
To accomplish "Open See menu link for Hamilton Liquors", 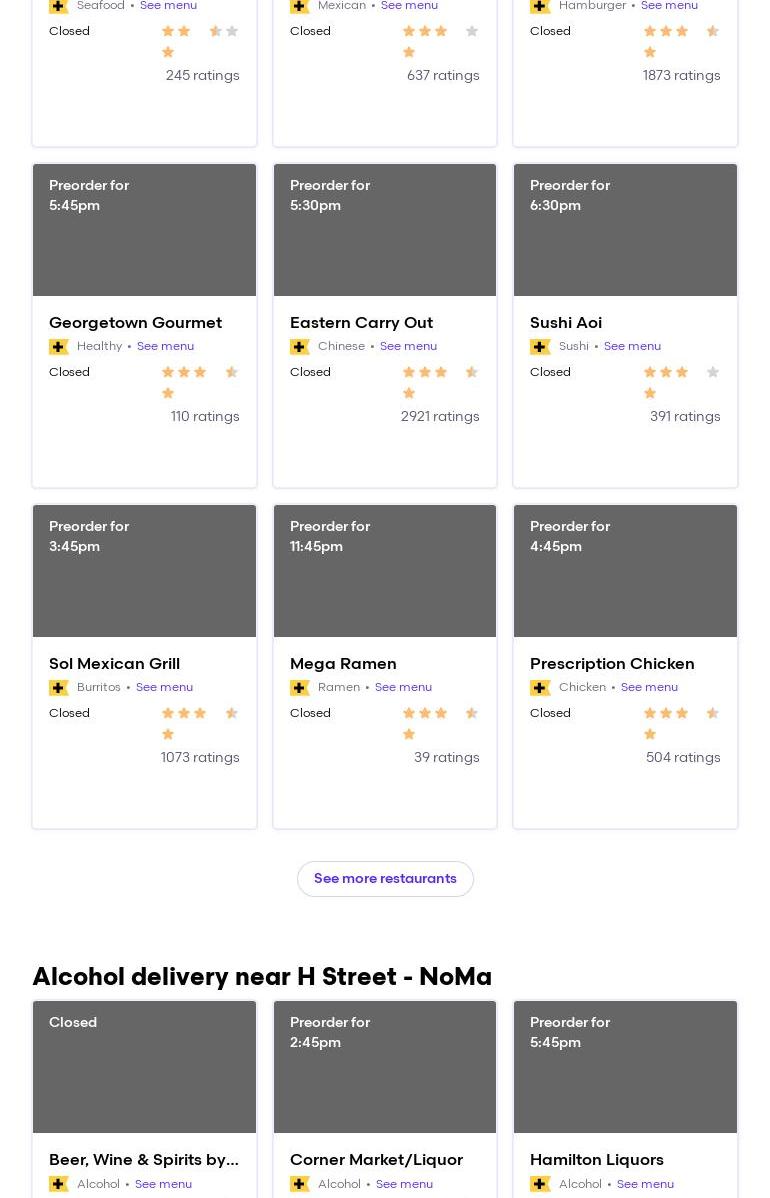I will (x=645, y=1183).
